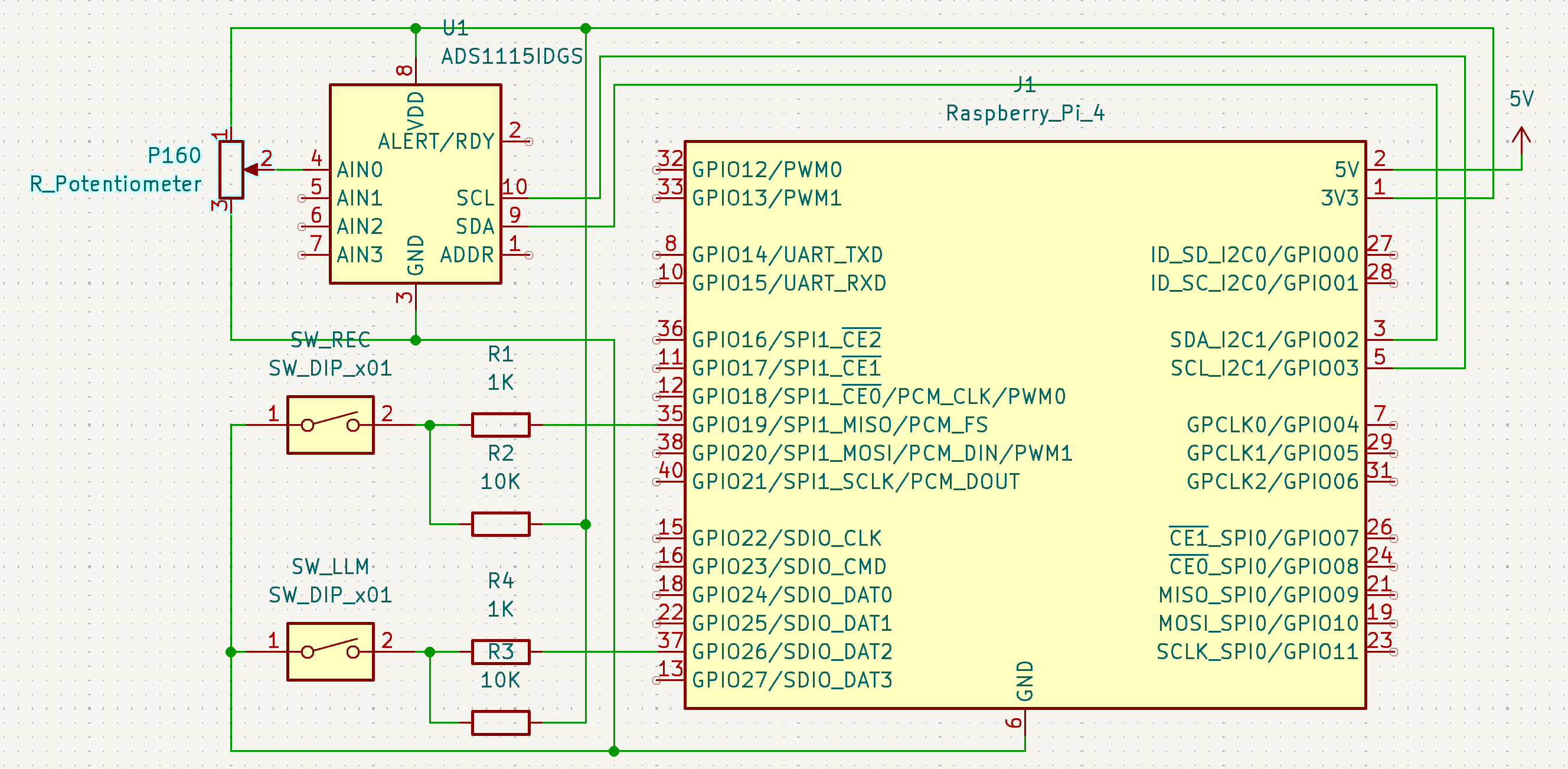The image size is (1568, 769).
Task: Click the MOSI_SPI0/GPIO10 pin label
Action: [x=1259, y=624]
